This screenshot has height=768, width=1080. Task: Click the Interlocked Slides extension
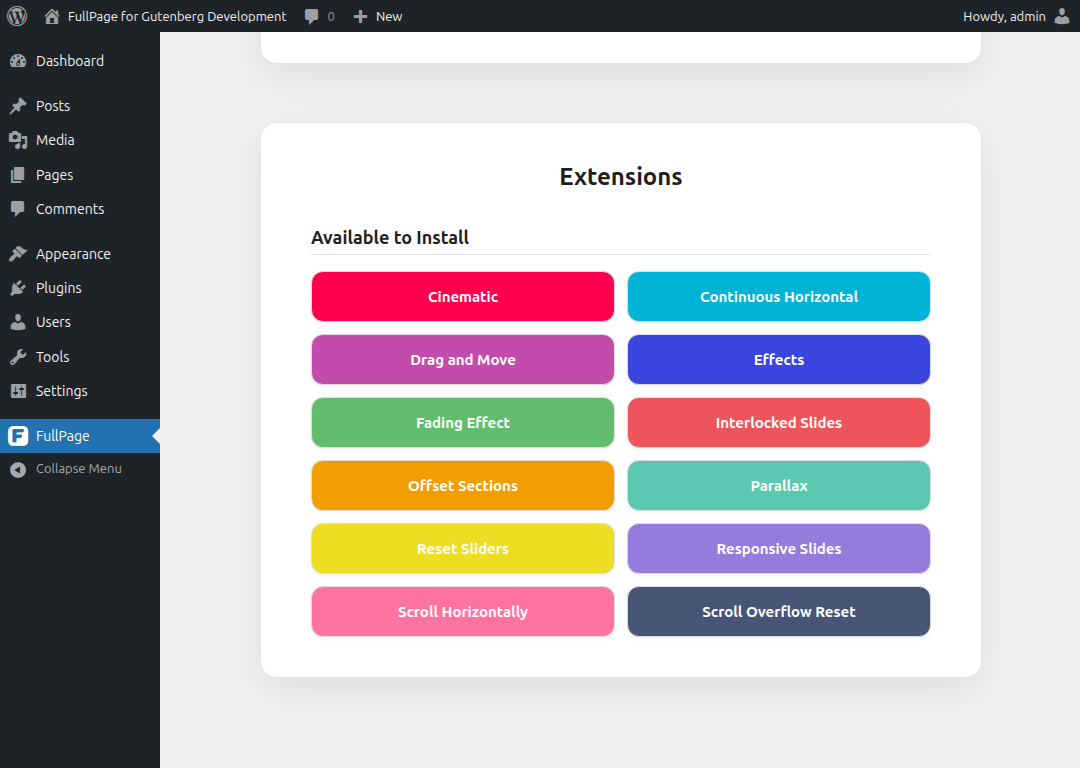(779, 422)
